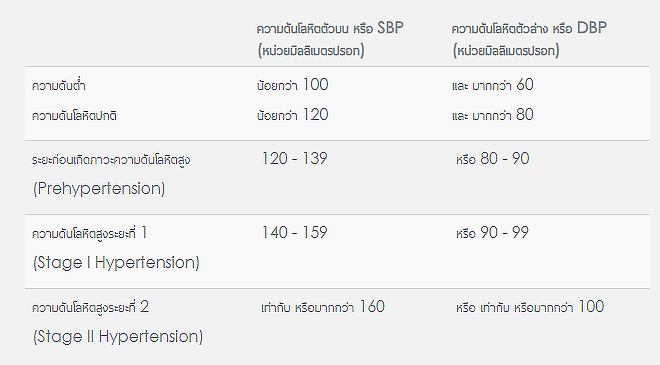Click the ระยะก่อนเกิดภาวะความดันโลหิตสูง text
660x365 pixels.
point(111,160)
